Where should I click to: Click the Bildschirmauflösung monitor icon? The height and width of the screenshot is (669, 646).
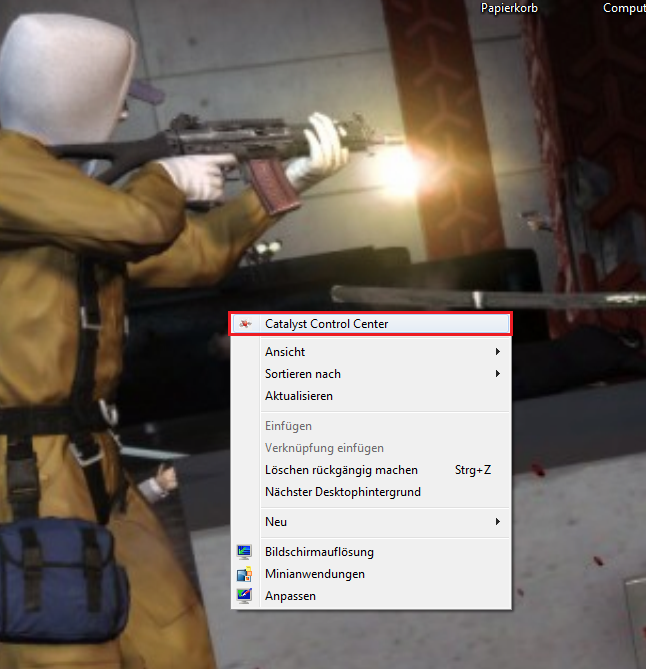(244, 552)
